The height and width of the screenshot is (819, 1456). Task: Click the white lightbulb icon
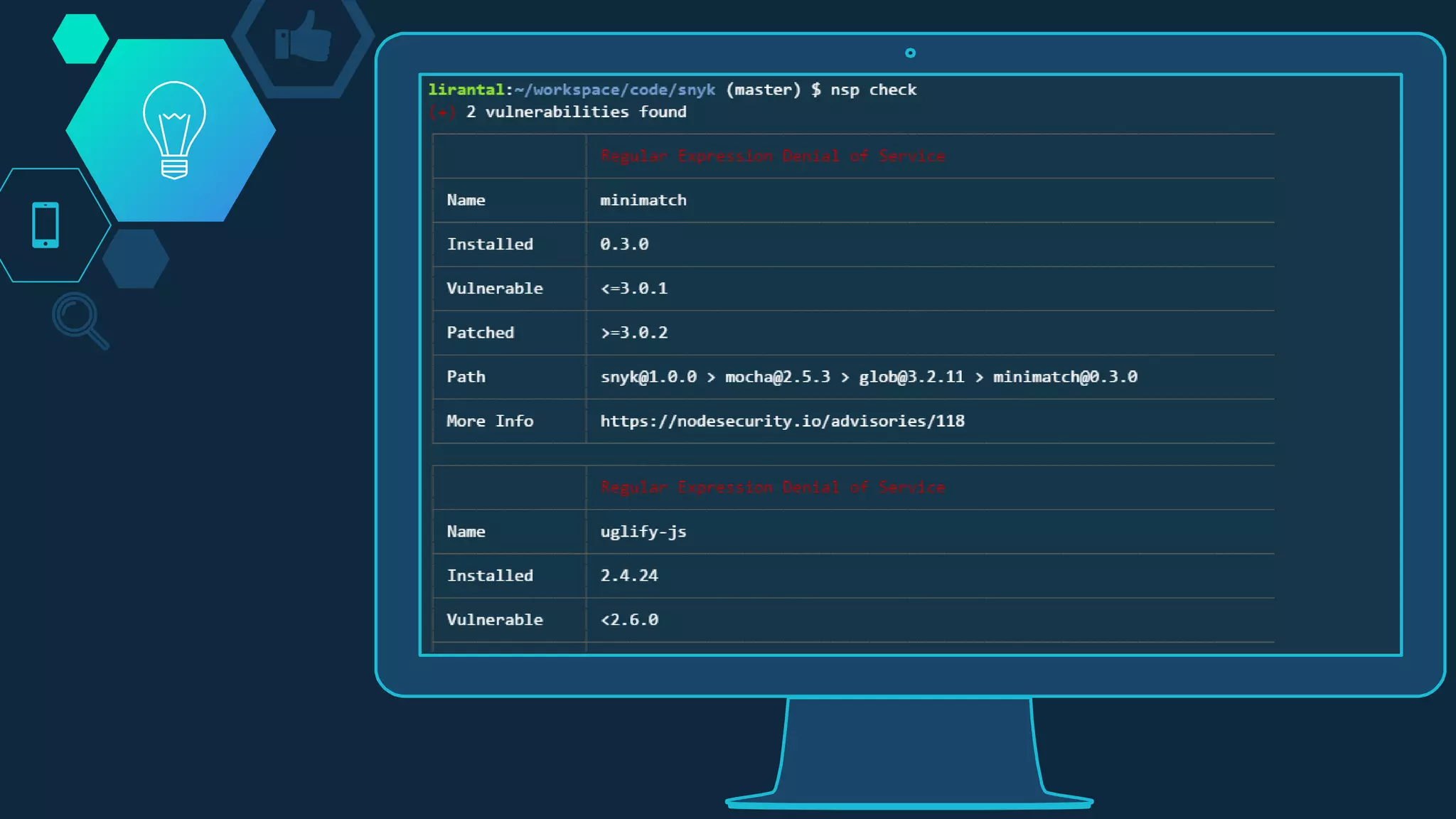pos(174,129)
